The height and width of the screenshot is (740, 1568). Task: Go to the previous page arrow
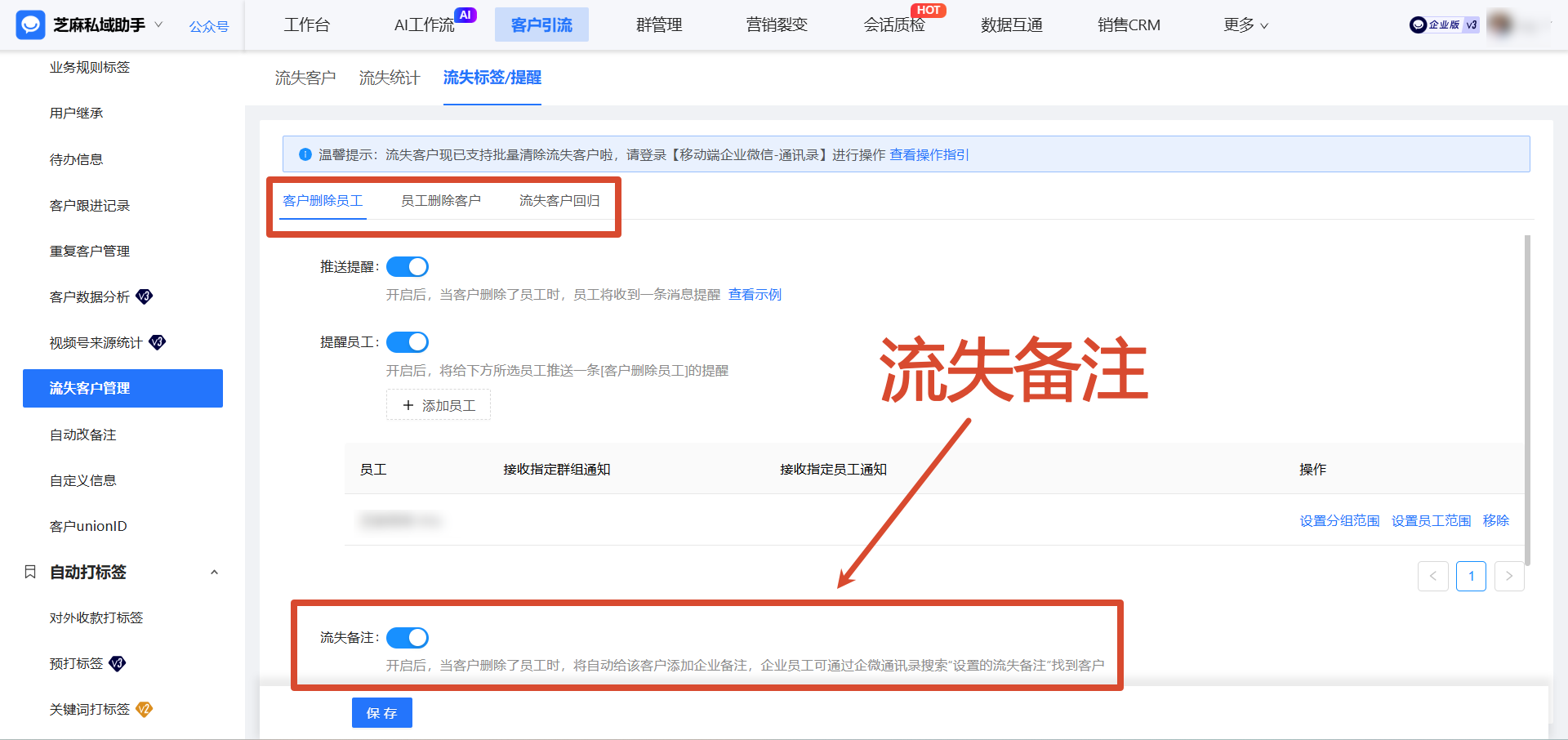[1433, 576]
